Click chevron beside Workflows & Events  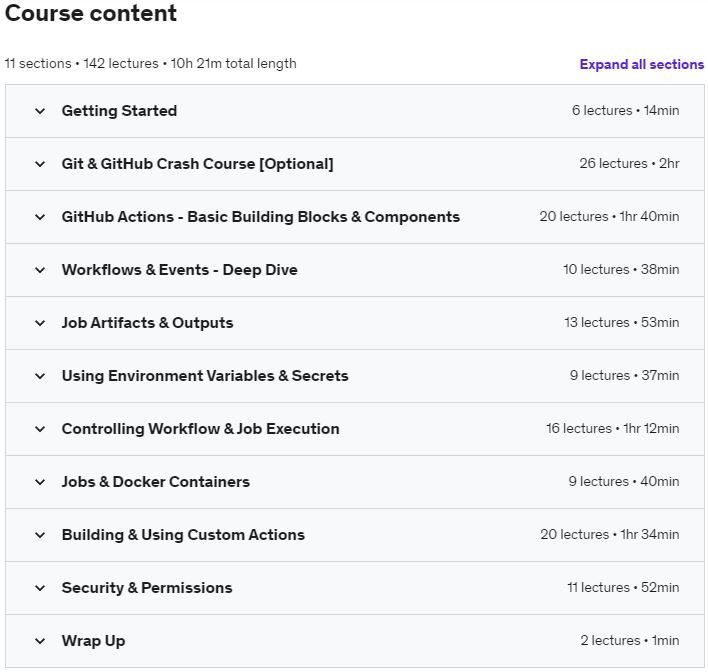pyautogui.click(x=40, y=270)
